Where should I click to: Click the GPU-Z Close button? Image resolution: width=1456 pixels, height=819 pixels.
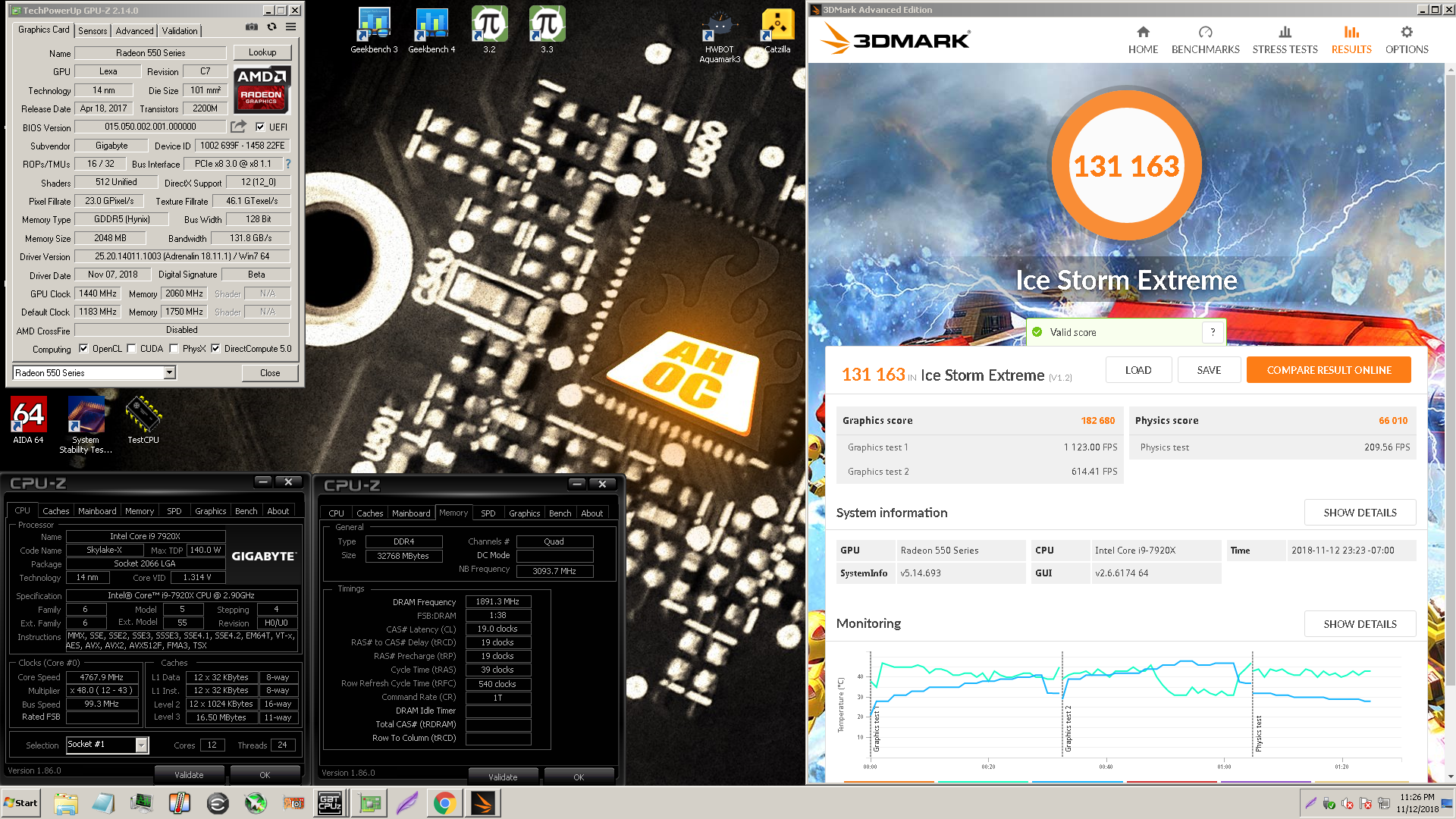pos(270,373)
